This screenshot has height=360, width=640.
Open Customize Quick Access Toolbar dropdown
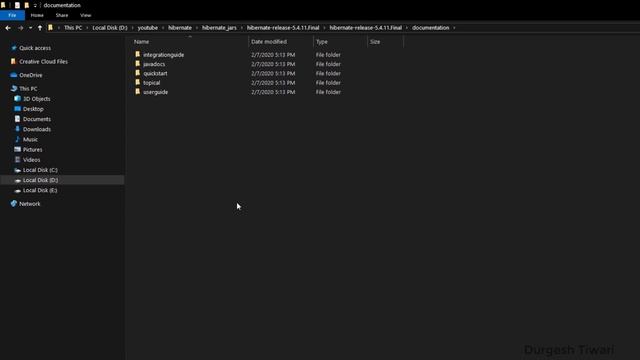35,5
